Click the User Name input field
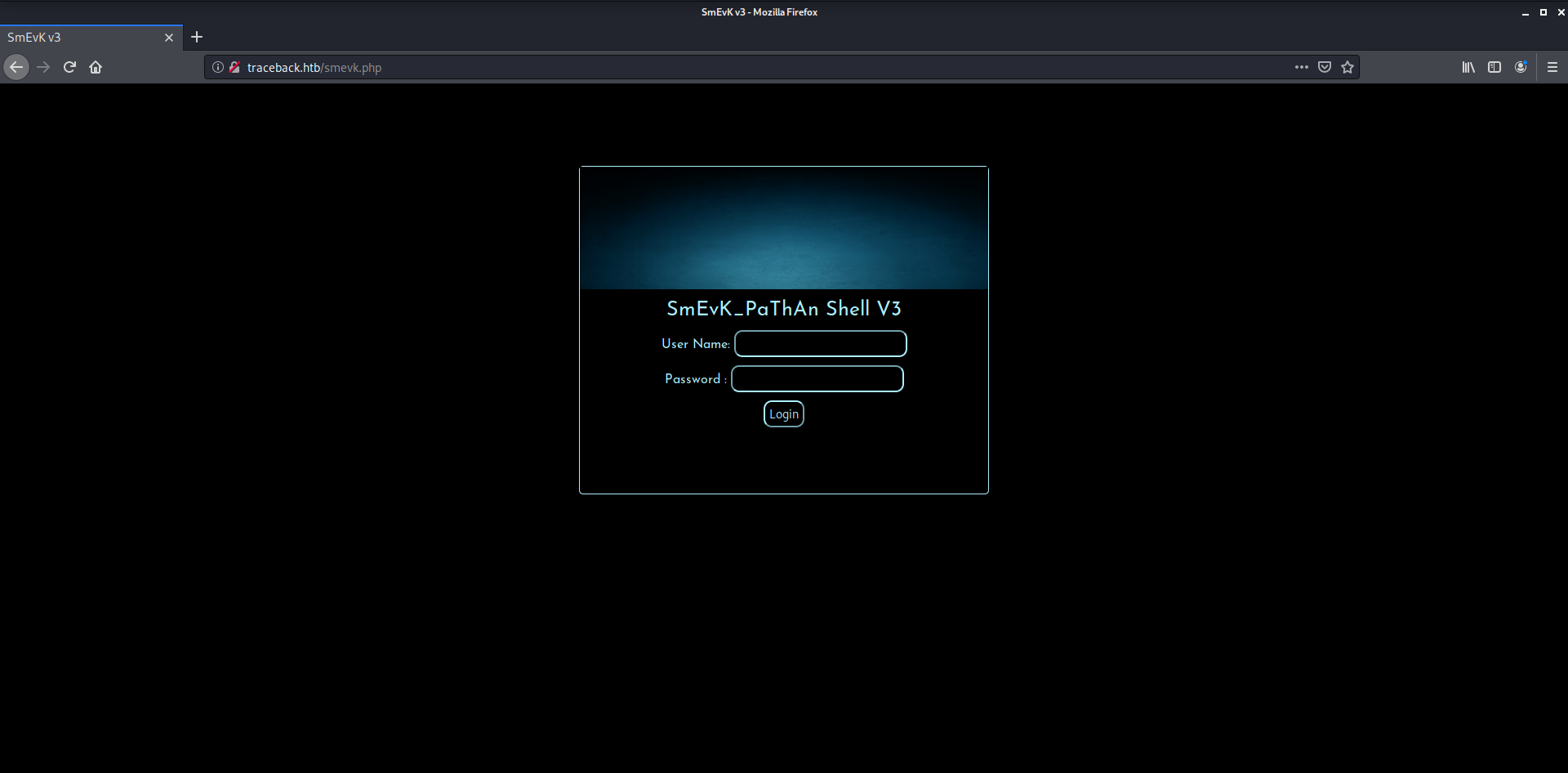 tap(820, 344)
